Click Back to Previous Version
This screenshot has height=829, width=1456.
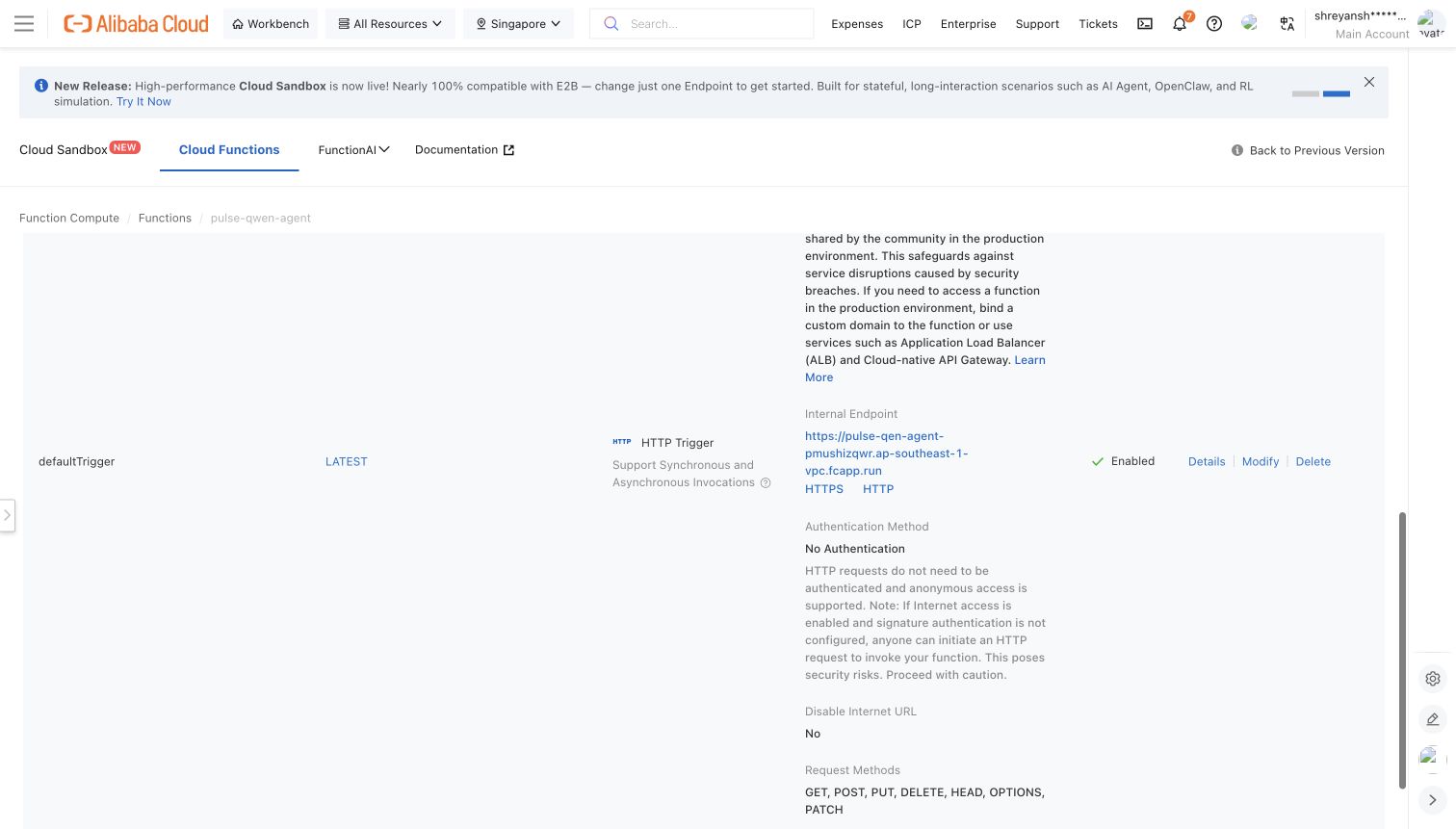click(1316, 150)
